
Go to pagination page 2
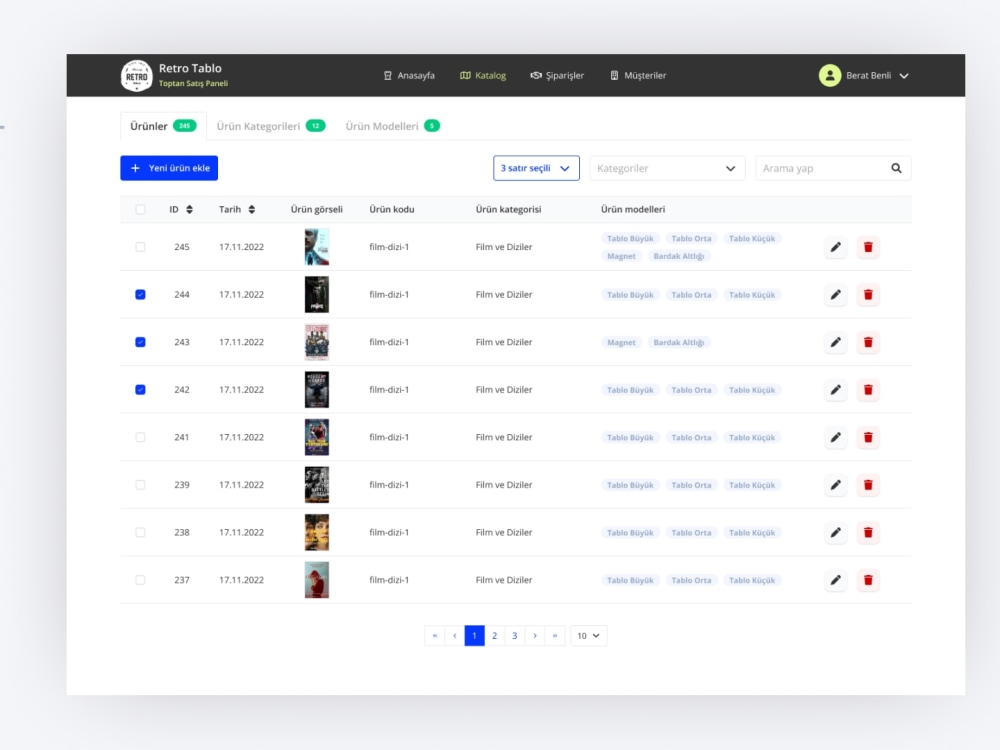click(x=494, y=636)
